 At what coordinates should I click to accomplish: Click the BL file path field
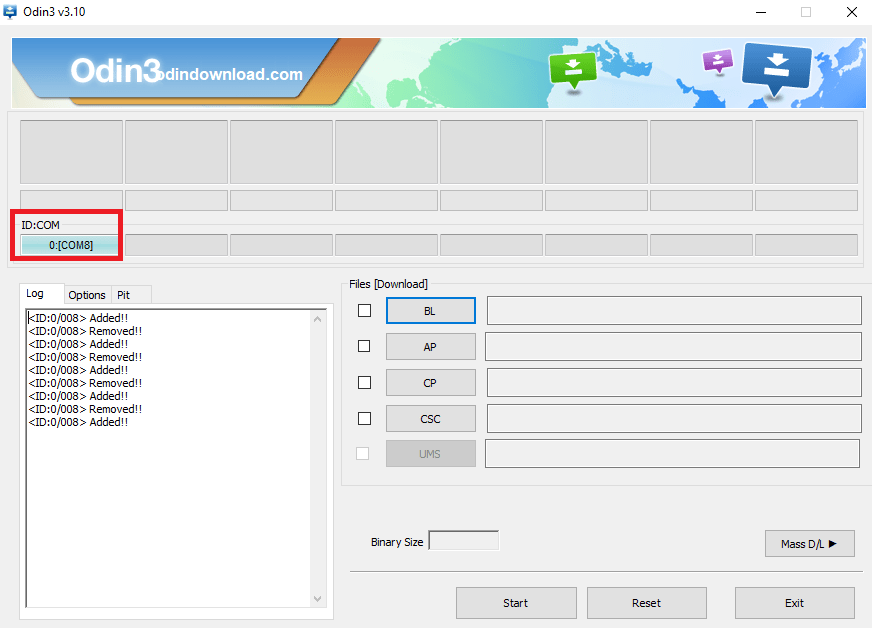(x=674, y=310)
